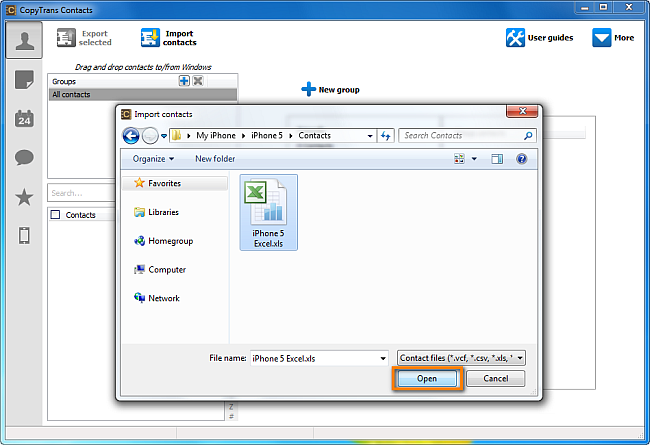The height and width of the screenshot is (445, 650).
Task: Click Export selected in CopyTrans toolbar
Action: coord(84,38)
